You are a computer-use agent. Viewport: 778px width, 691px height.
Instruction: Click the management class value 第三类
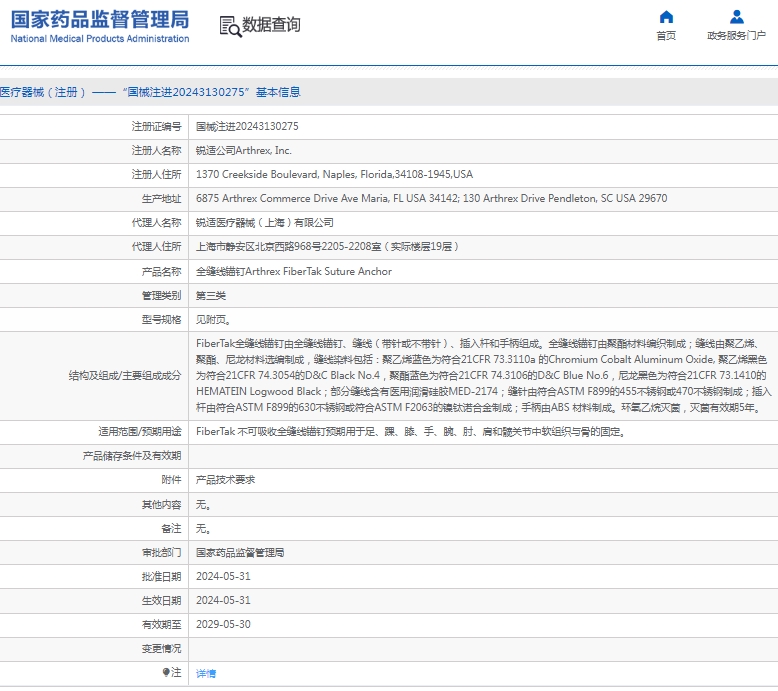[211, 296]
